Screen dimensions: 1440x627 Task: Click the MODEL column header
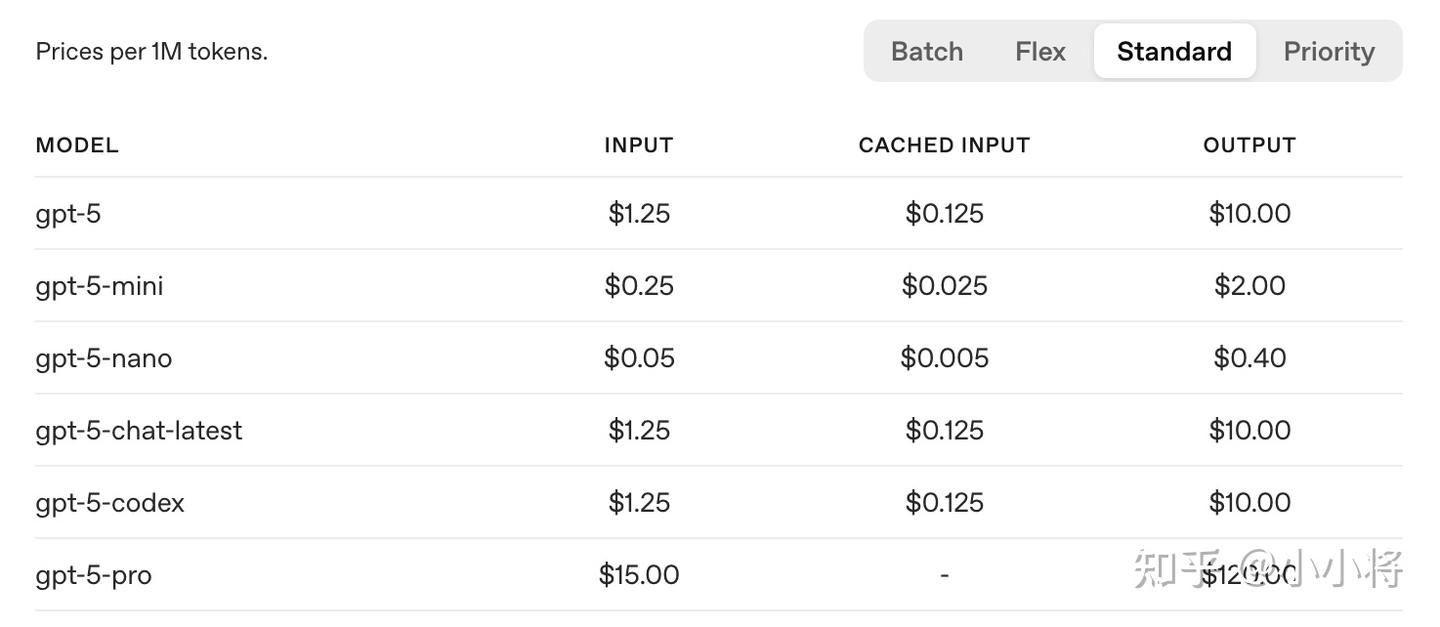click(77, 145)
